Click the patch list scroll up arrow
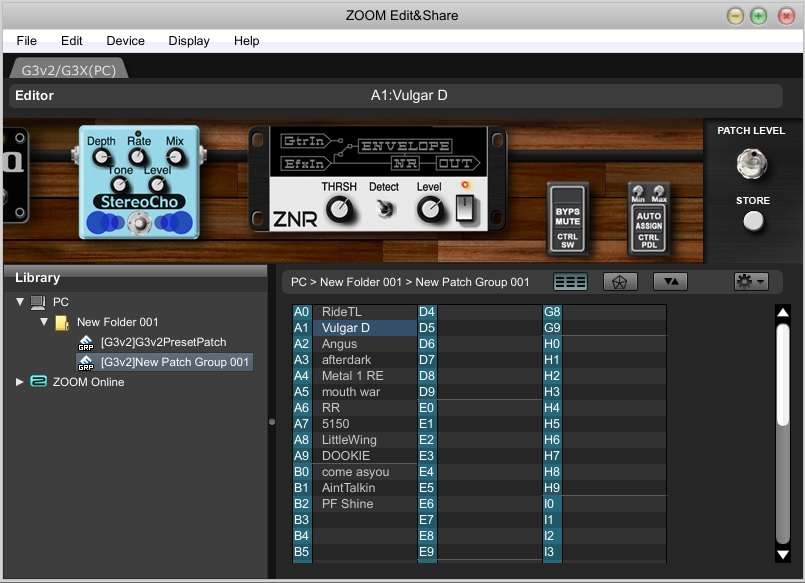The width and height of the screenshot is (805, 583). click(x=782, y=312)
